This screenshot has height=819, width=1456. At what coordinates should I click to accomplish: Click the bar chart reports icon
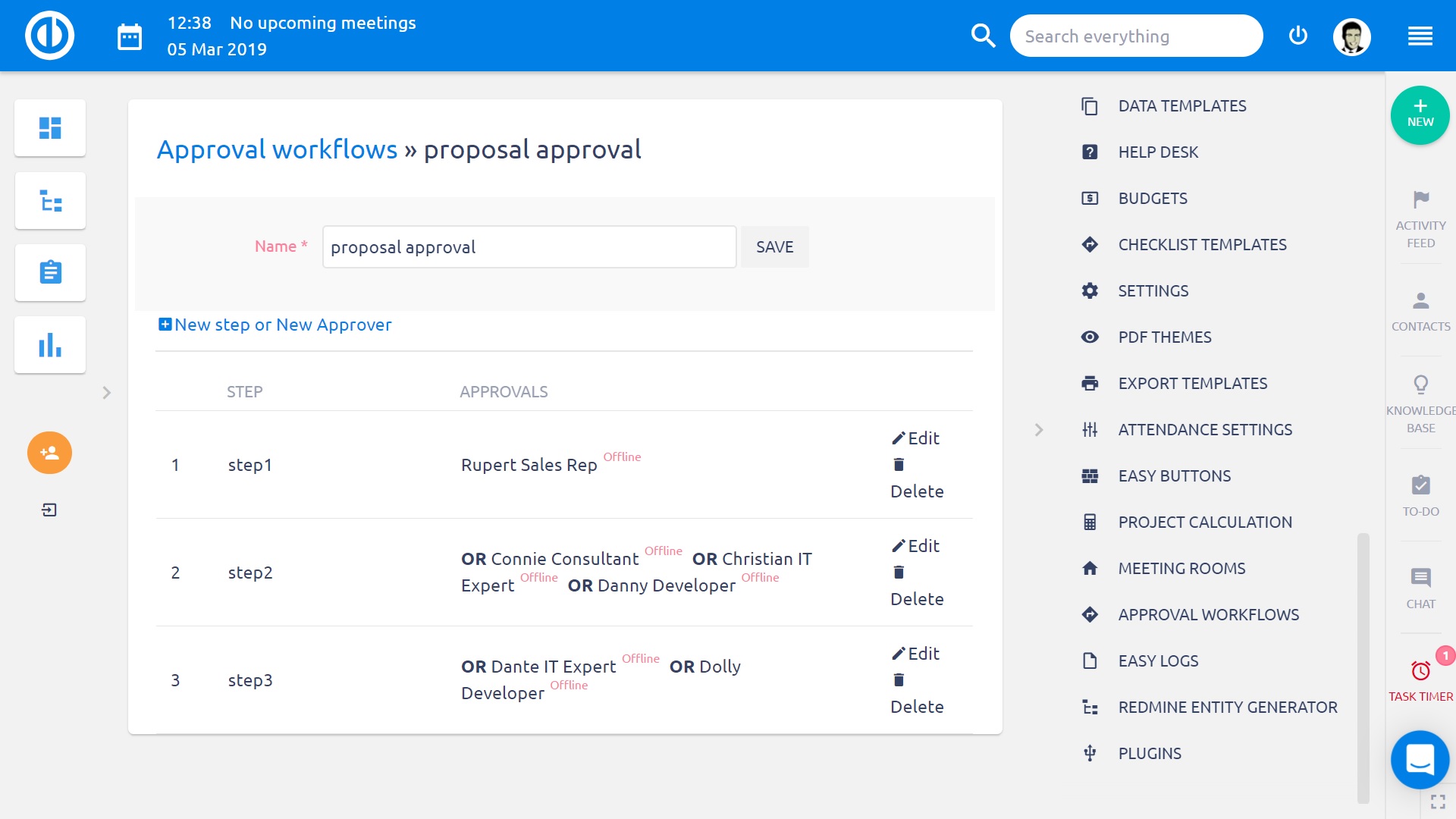point(49,344)
